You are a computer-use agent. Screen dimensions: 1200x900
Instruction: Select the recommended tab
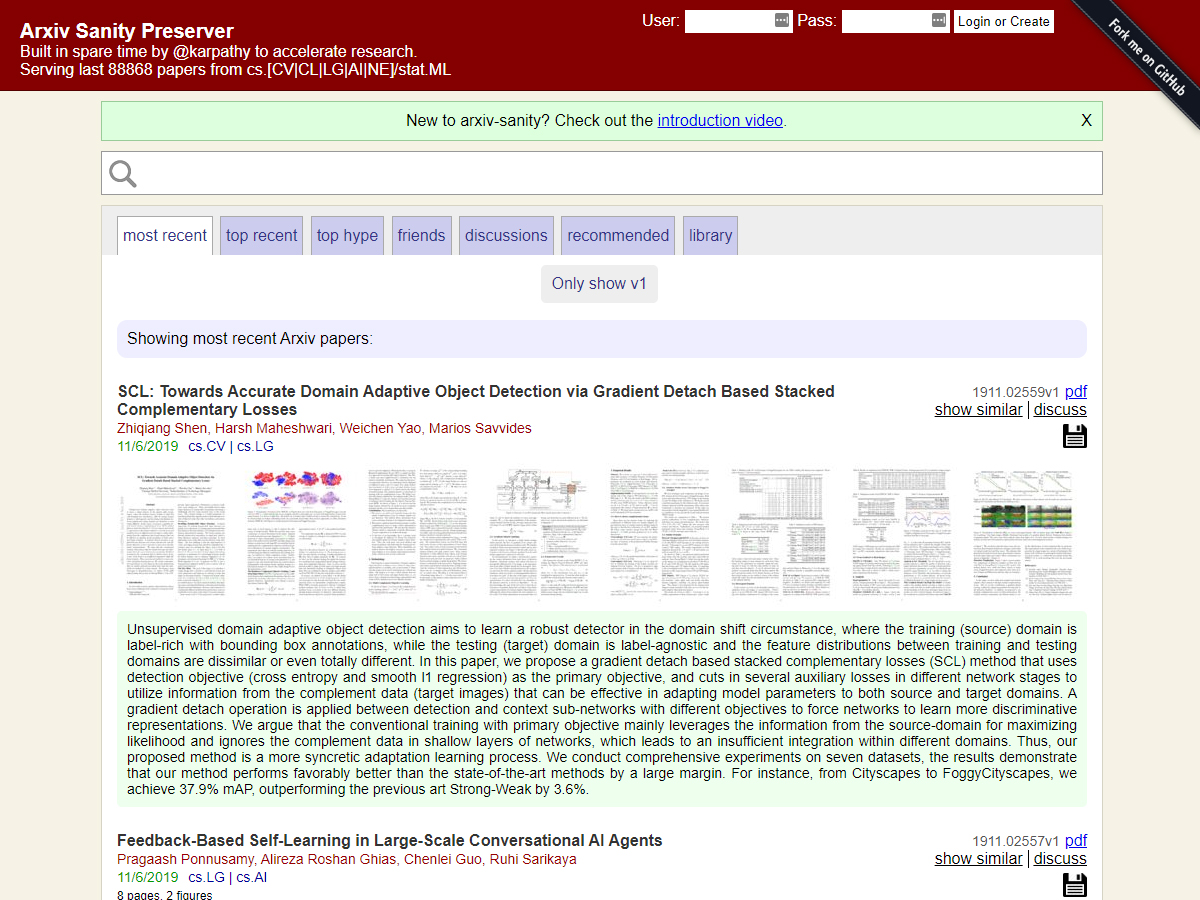[618, 236]
